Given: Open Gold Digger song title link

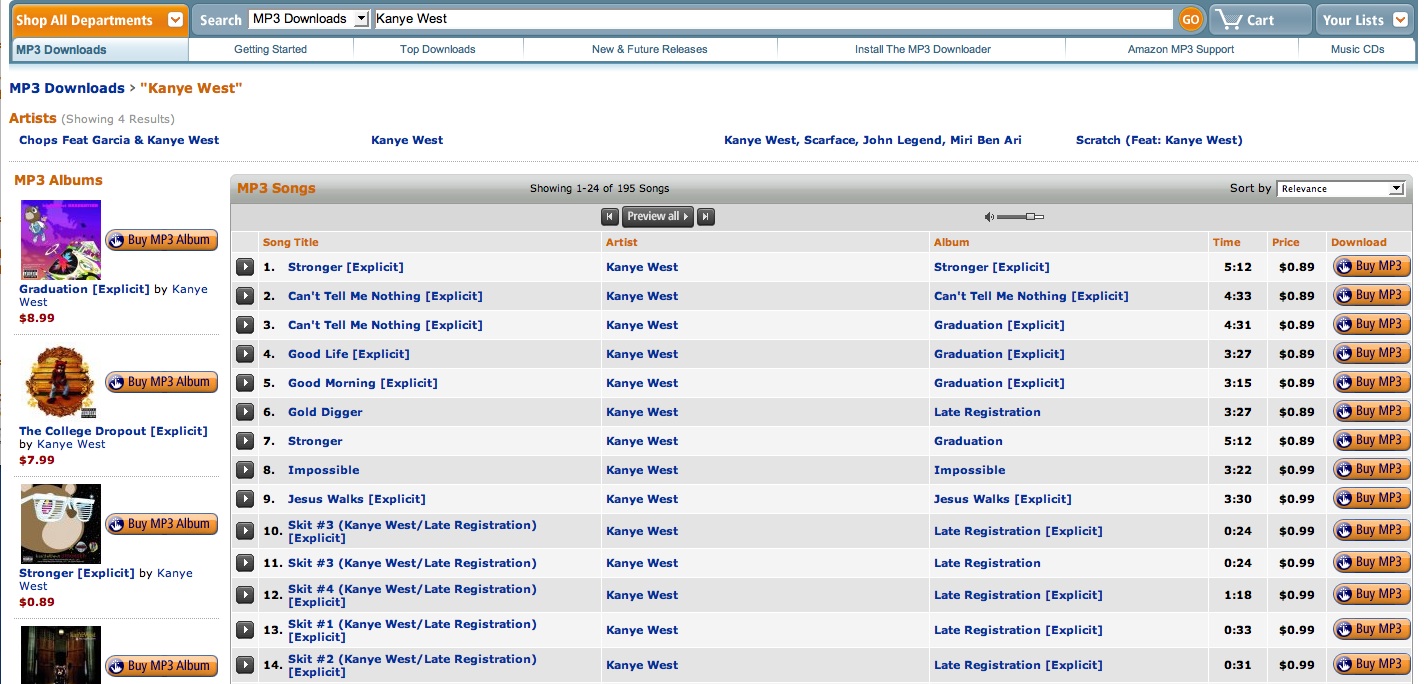Looking at the screenshot, I should click(x=325, y=412).
